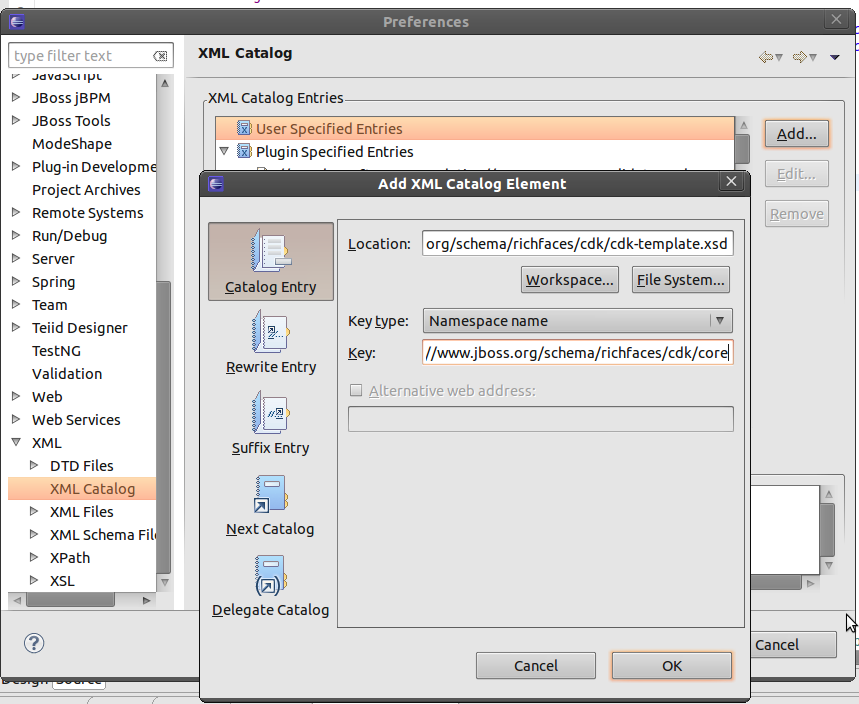Select Validation in the preferences tree
859x704 pixels.
(67, 374)
